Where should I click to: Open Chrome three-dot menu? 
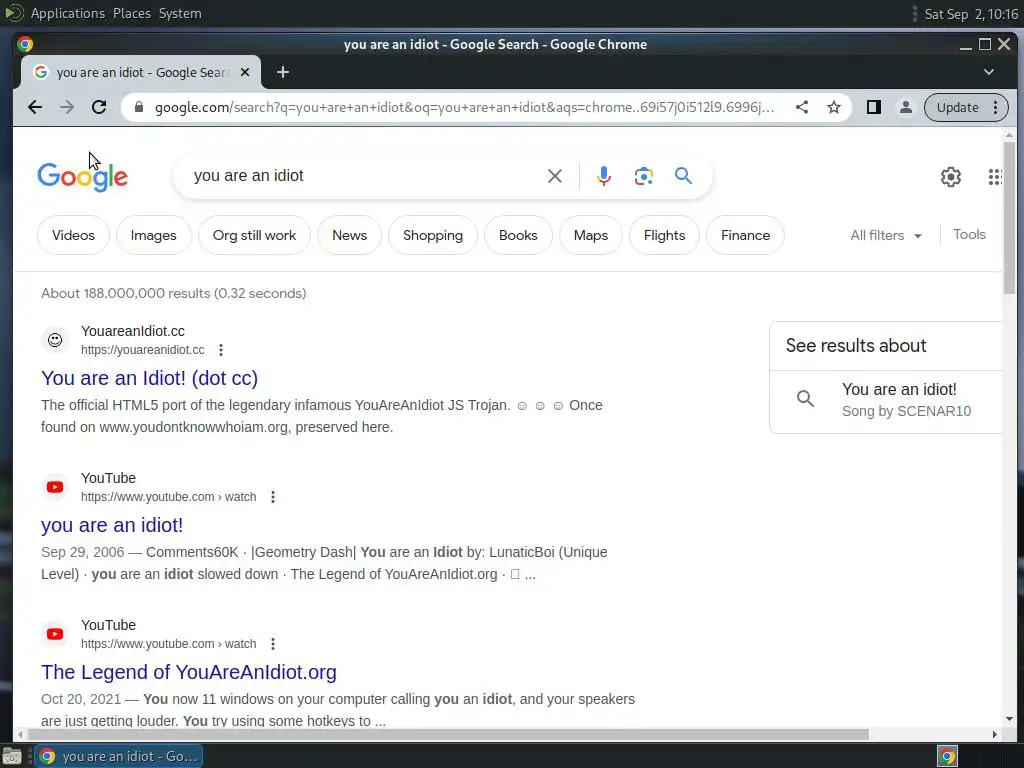click(995, 107)
